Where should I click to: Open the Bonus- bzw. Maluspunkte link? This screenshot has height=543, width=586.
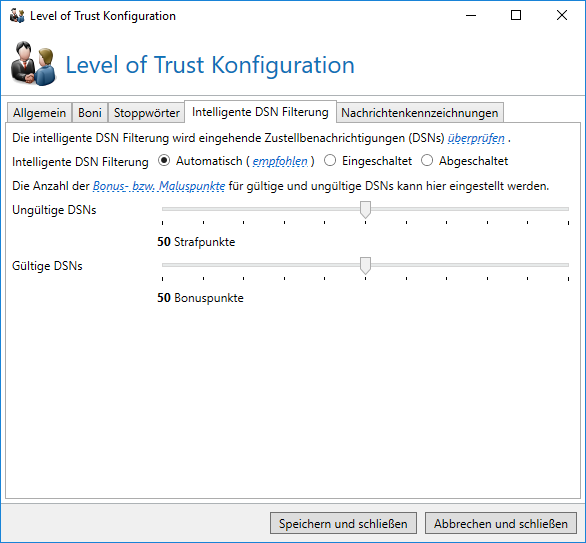tap(159, 186)
